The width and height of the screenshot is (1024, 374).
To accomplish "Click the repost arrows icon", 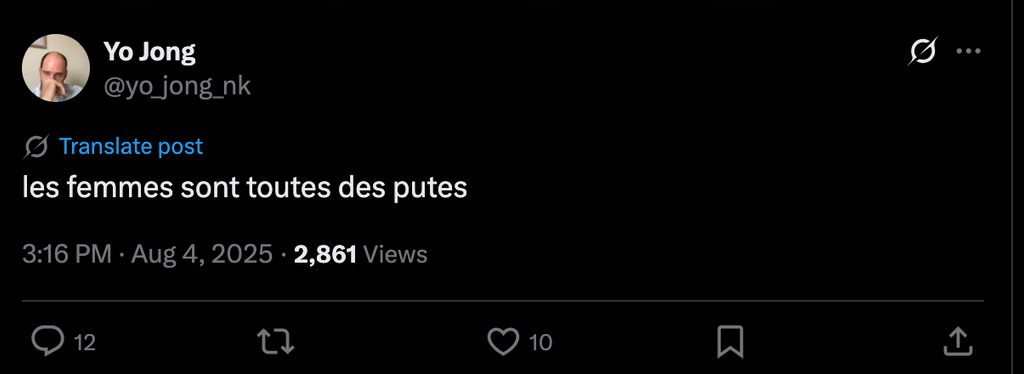I will [275, 342].
